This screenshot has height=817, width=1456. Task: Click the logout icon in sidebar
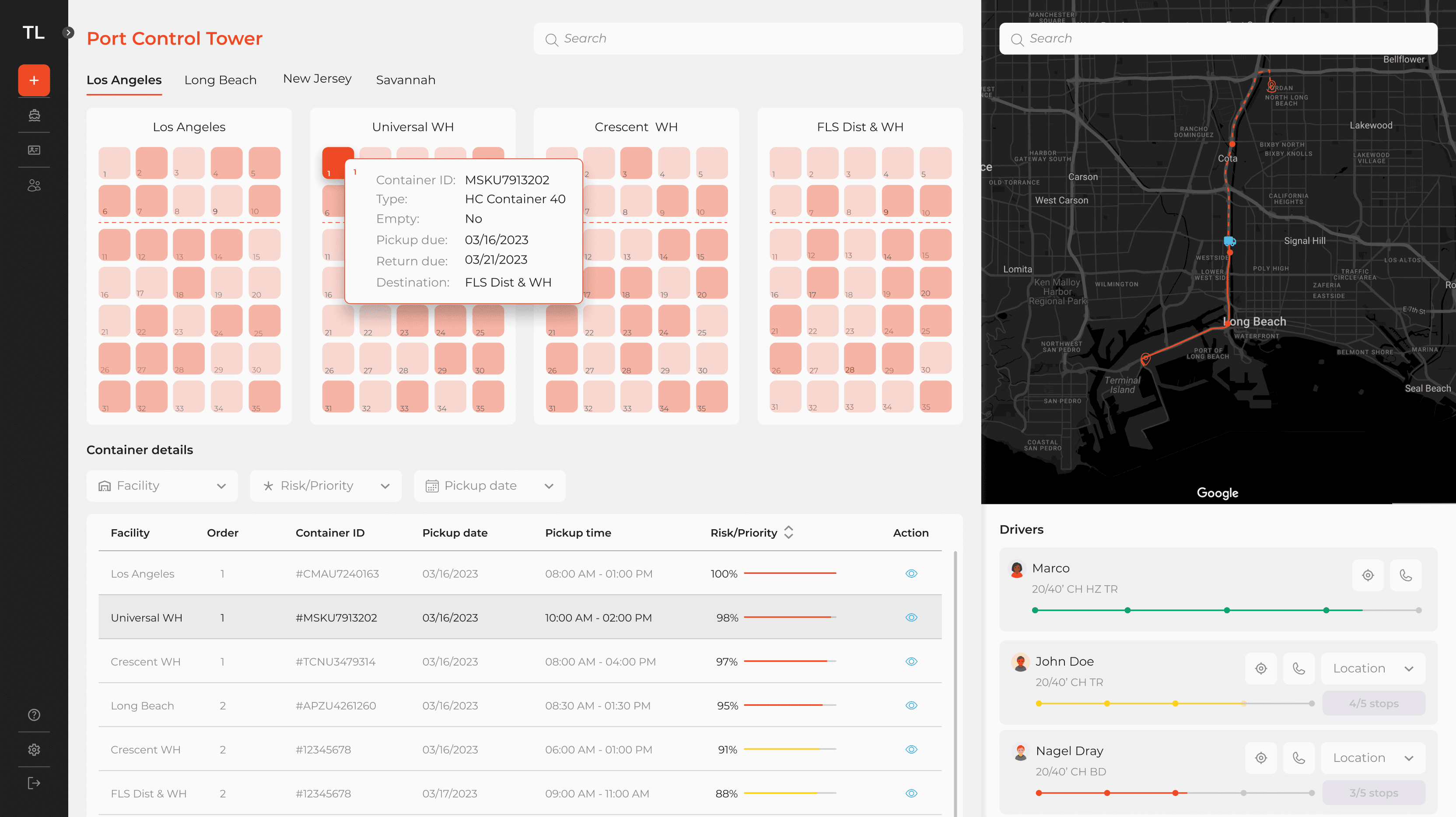pos(34,783)
